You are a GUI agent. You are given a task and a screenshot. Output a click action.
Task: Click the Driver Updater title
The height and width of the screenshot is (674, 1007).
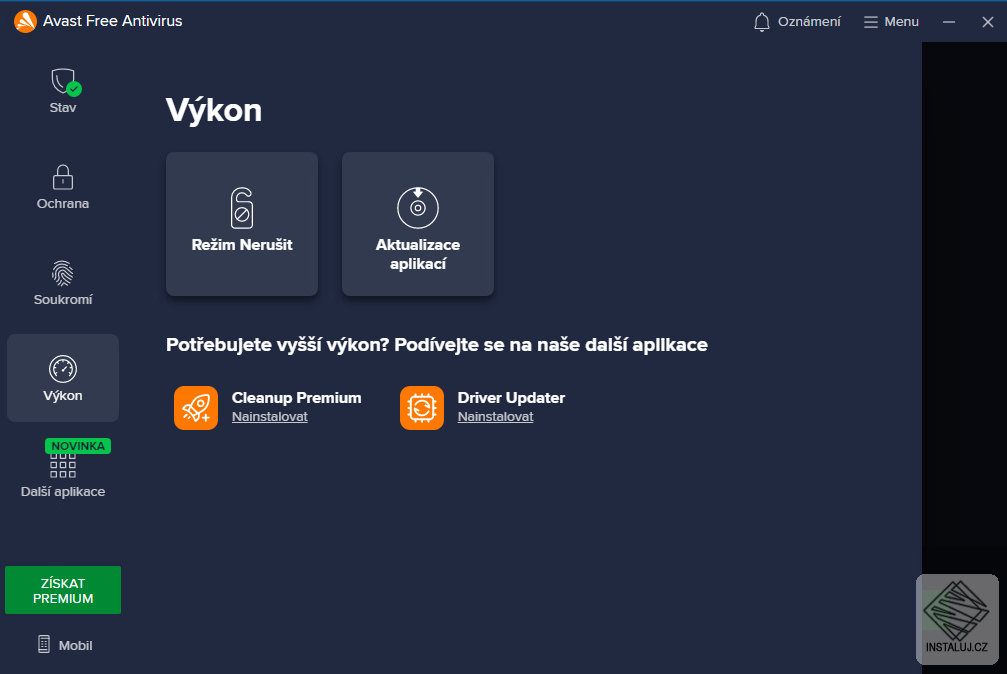511,398
